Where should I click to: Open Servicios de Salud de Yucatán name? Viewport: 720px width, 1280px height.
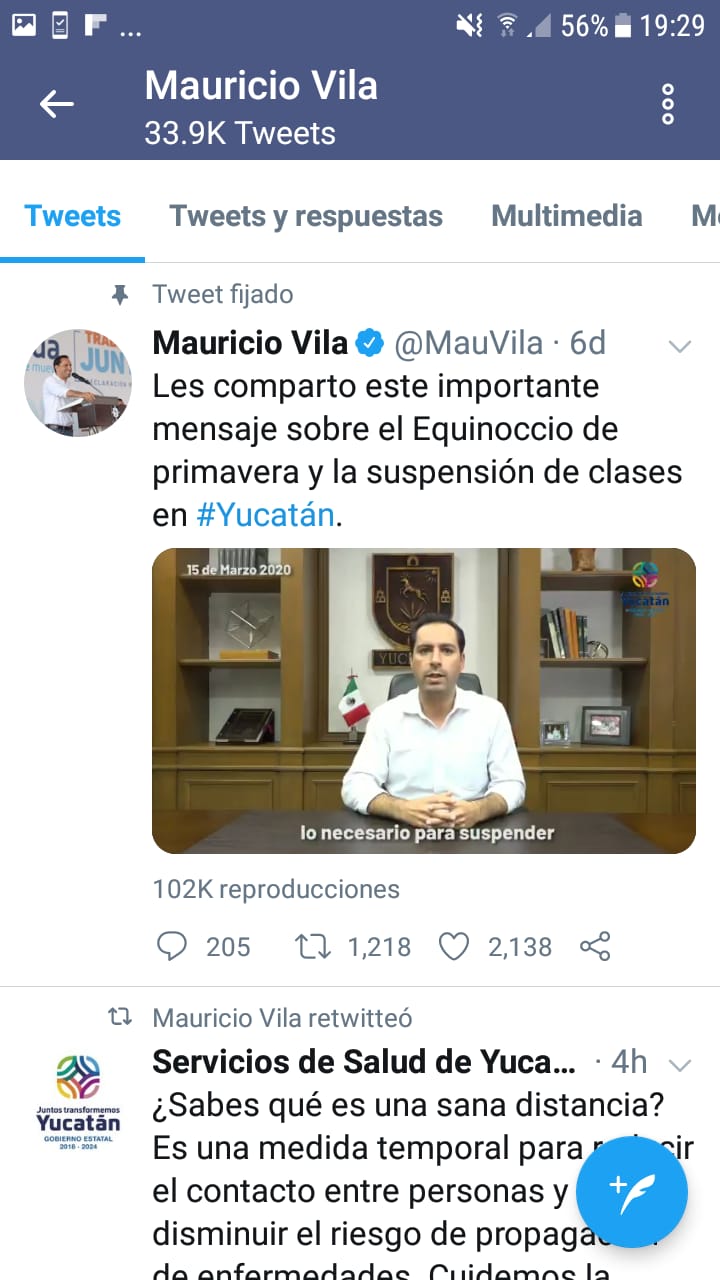[364, 1062]
